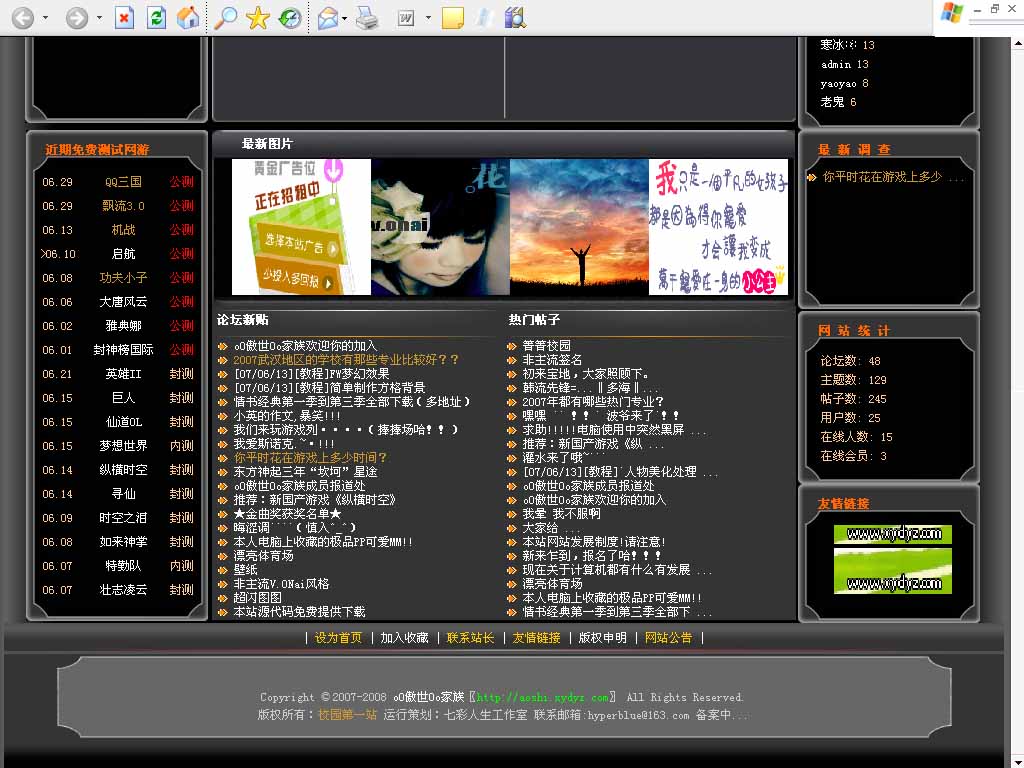Image resolution: width=1024 pixels, height=768 pixels.
Task: Open Favorites with the yellow star icon
Action: [257, 18]
